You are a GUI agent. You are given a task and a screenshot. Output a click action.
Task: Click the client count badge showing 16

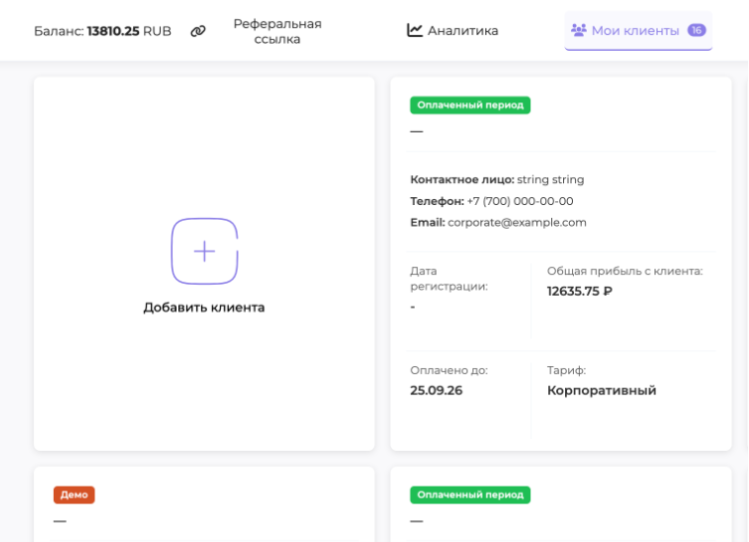[696, 30]
